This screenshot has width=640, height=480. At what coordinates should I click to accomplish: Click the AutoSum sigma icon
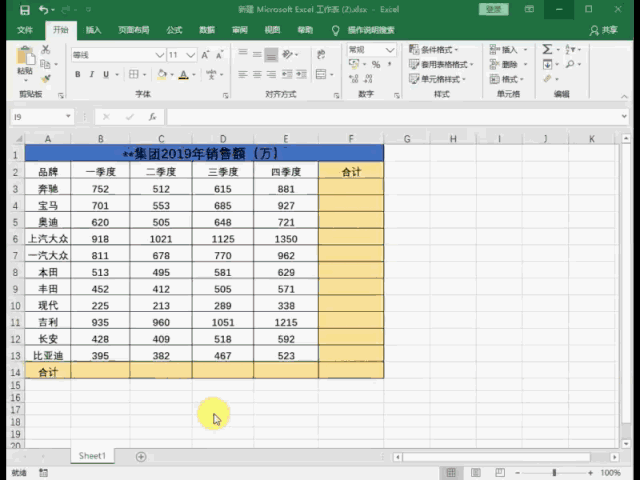547,50
